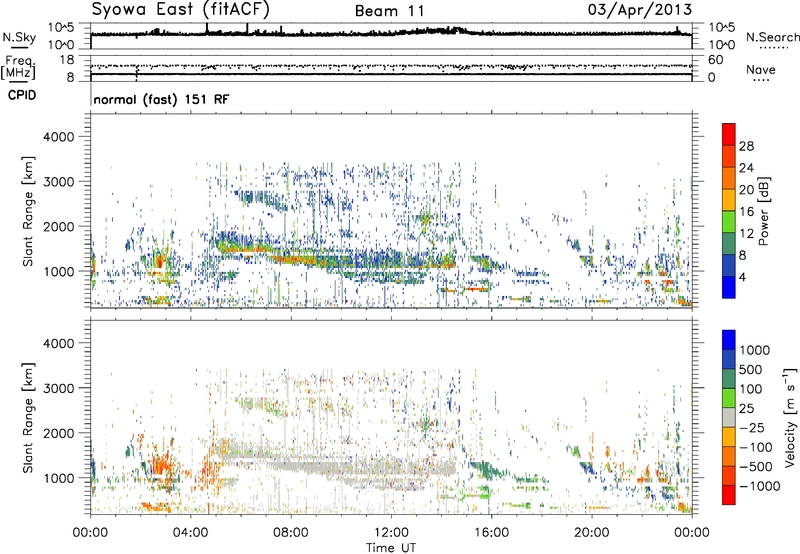Pick the bright blue top Velocity colorbar segment
800x554 pixels.
coord(729,340)
